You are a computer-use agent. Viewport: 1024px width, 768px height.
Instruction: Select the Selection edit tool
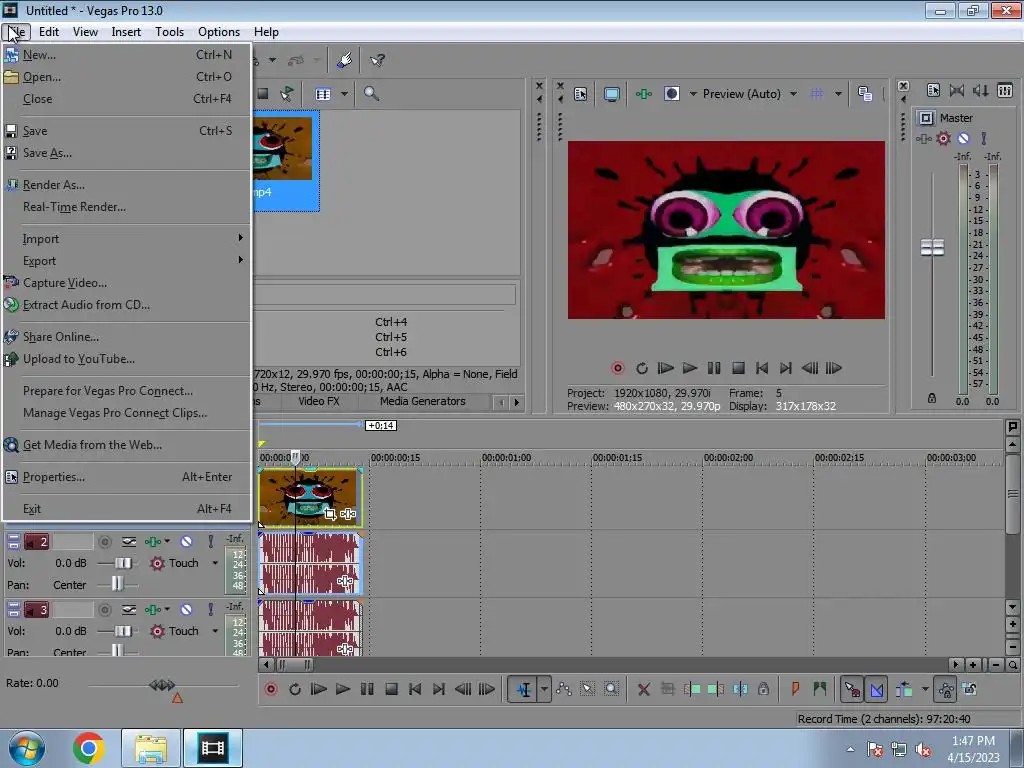pyautogui.click(x=587, y=689)
